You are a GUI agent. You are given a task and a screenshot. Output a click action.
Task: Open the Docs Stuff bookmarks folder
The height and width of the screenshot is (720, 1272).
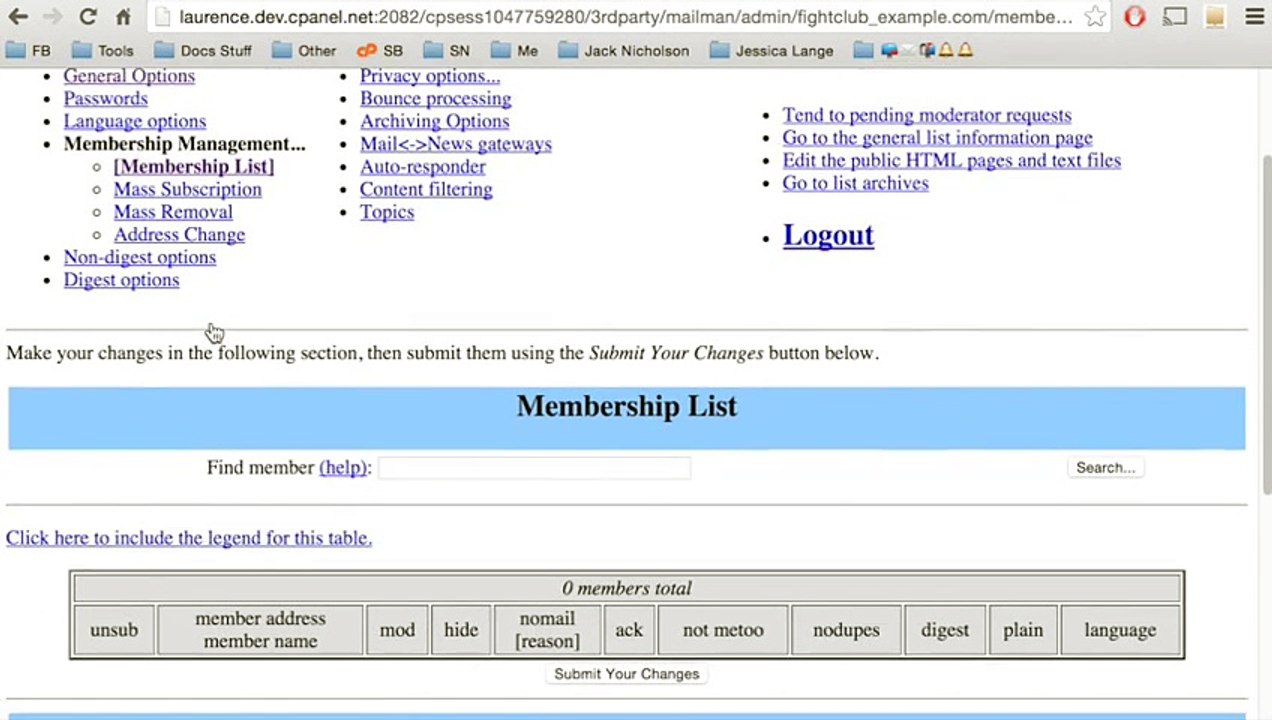[203, 50]
